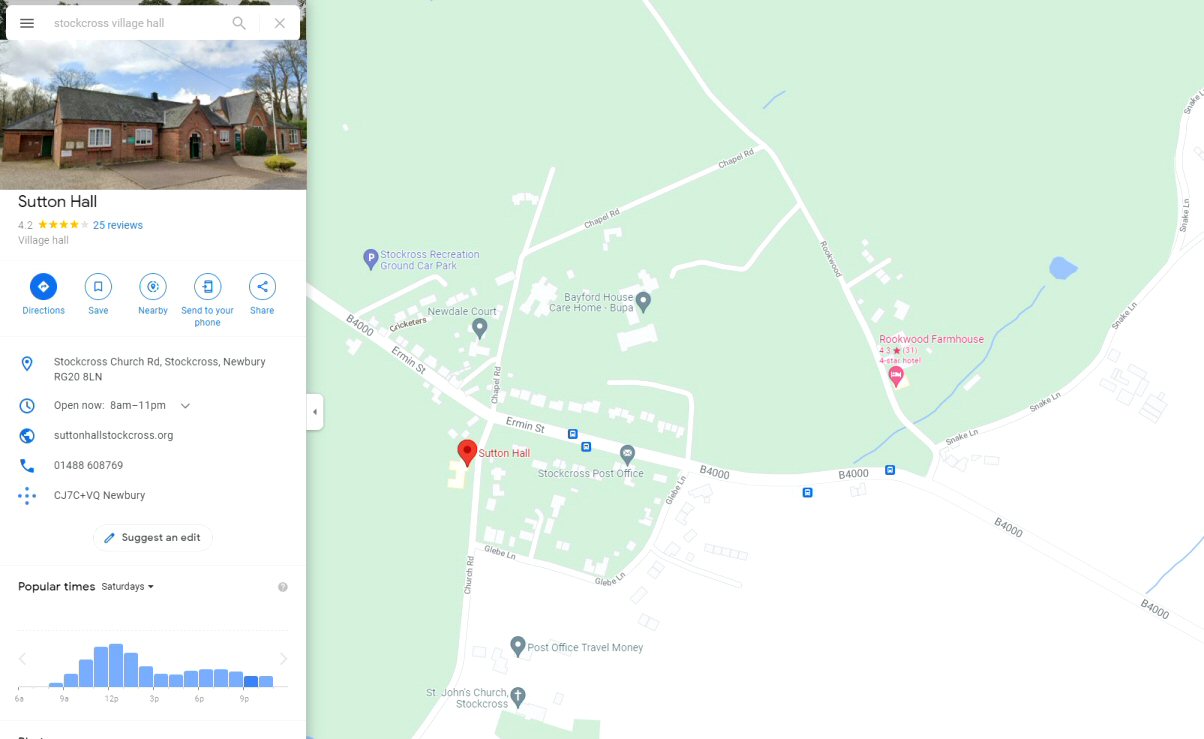The height and width of the screenshot is (739, 1204).
Task: Click the Suggest an edit button
Action: pos(153,538)
